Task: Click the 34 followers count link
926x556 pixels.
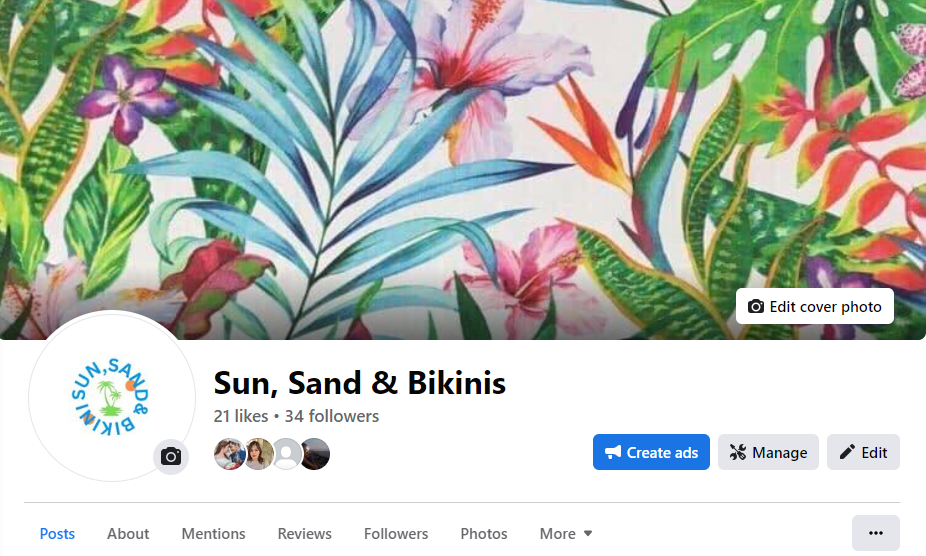Action: (332, 416)
